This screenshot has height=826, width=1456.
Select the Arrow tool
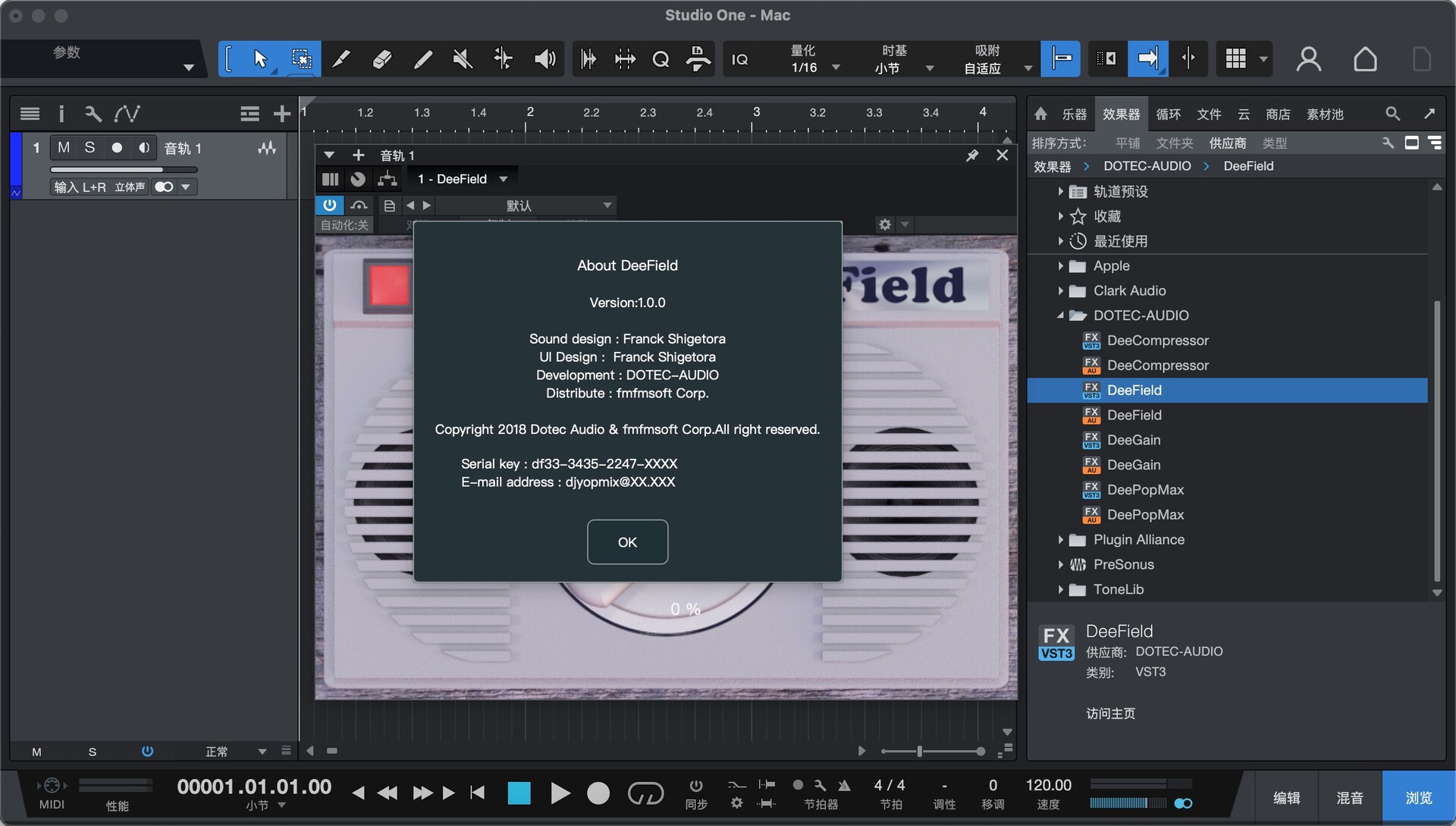(260, 59)
